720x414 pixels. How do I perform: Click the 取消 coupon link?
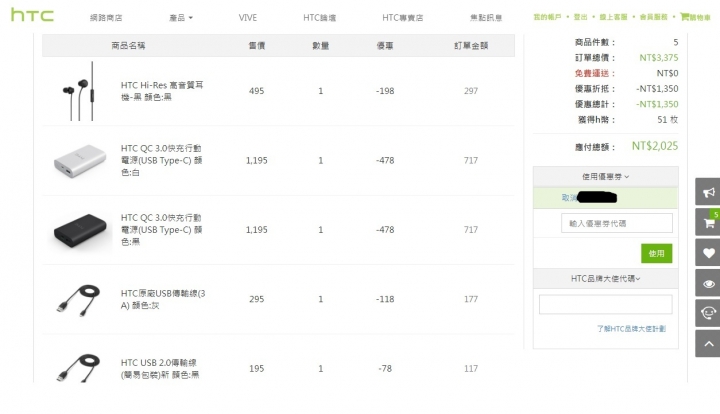[569, 198]
